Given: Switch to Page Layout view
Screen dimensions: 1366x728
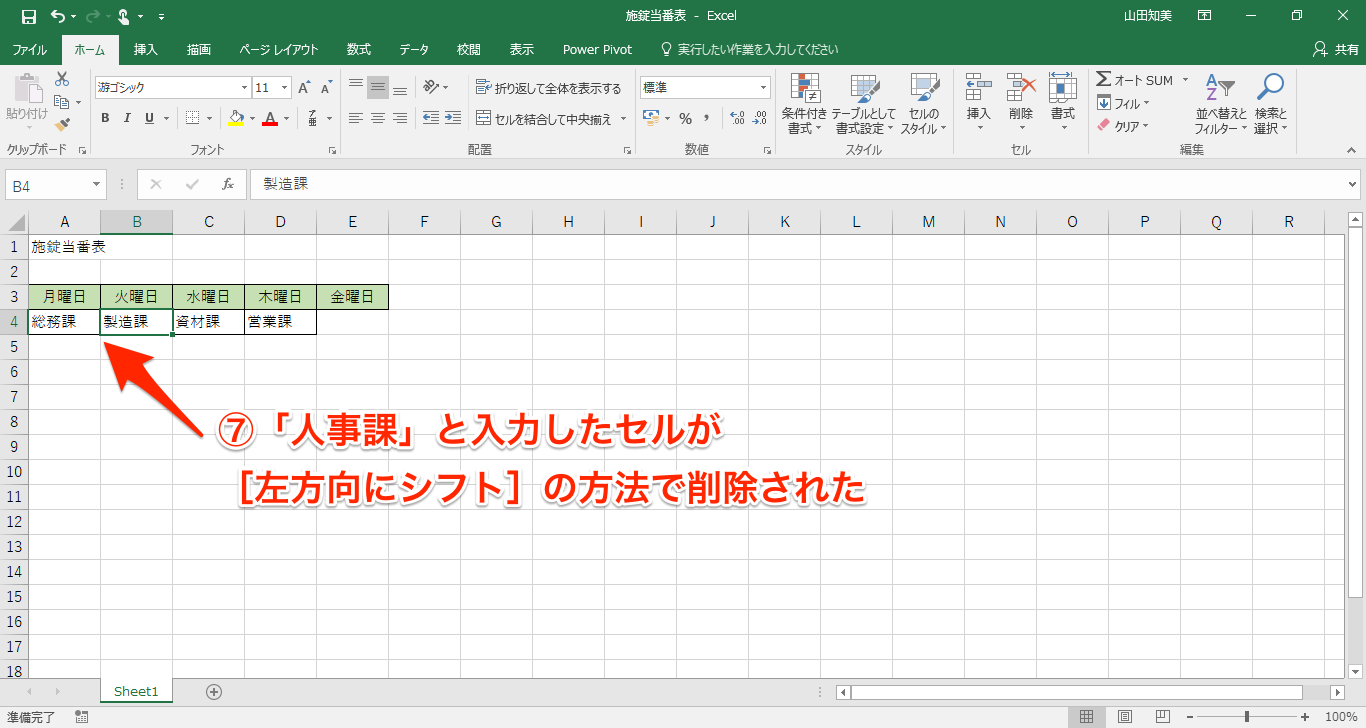Looking at the screenshot, I should [x=1125, y=716].
